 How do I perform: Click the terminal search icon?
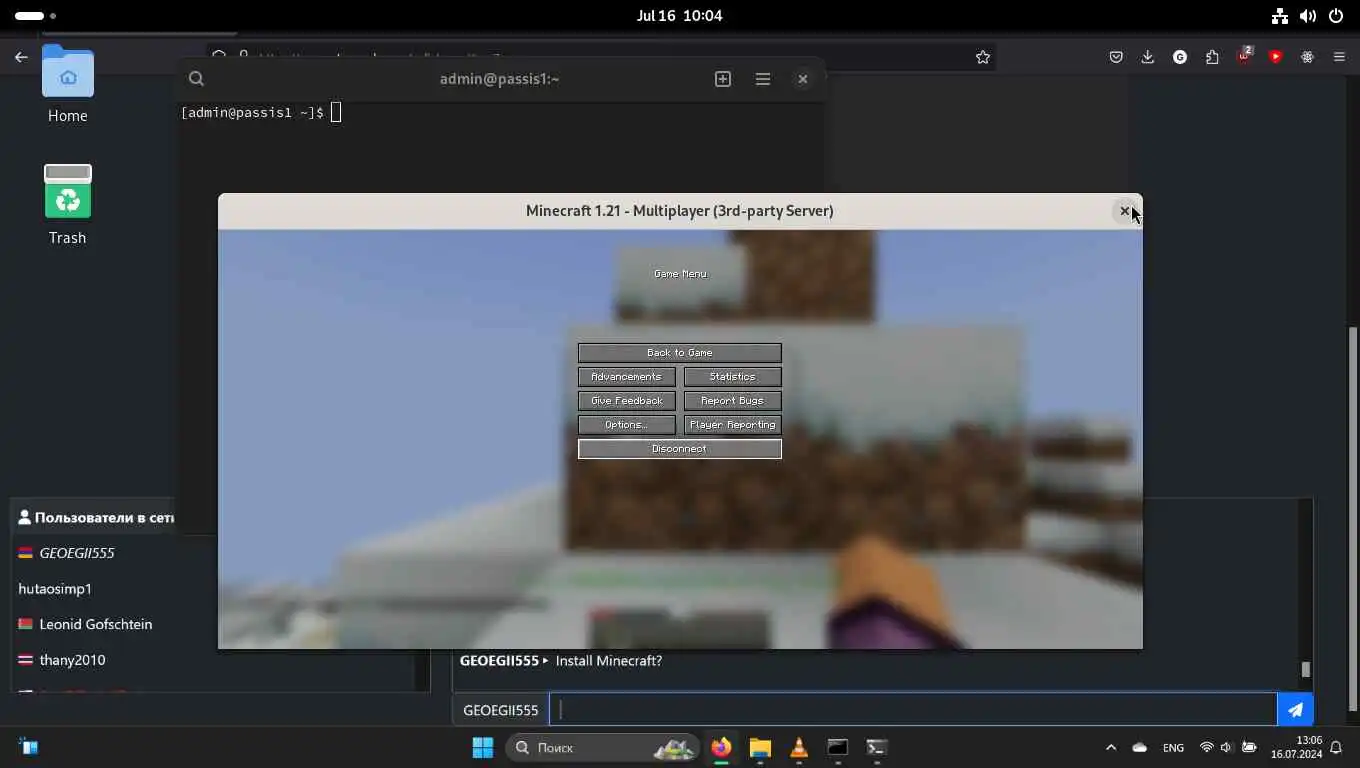click(x=196, y=79)
